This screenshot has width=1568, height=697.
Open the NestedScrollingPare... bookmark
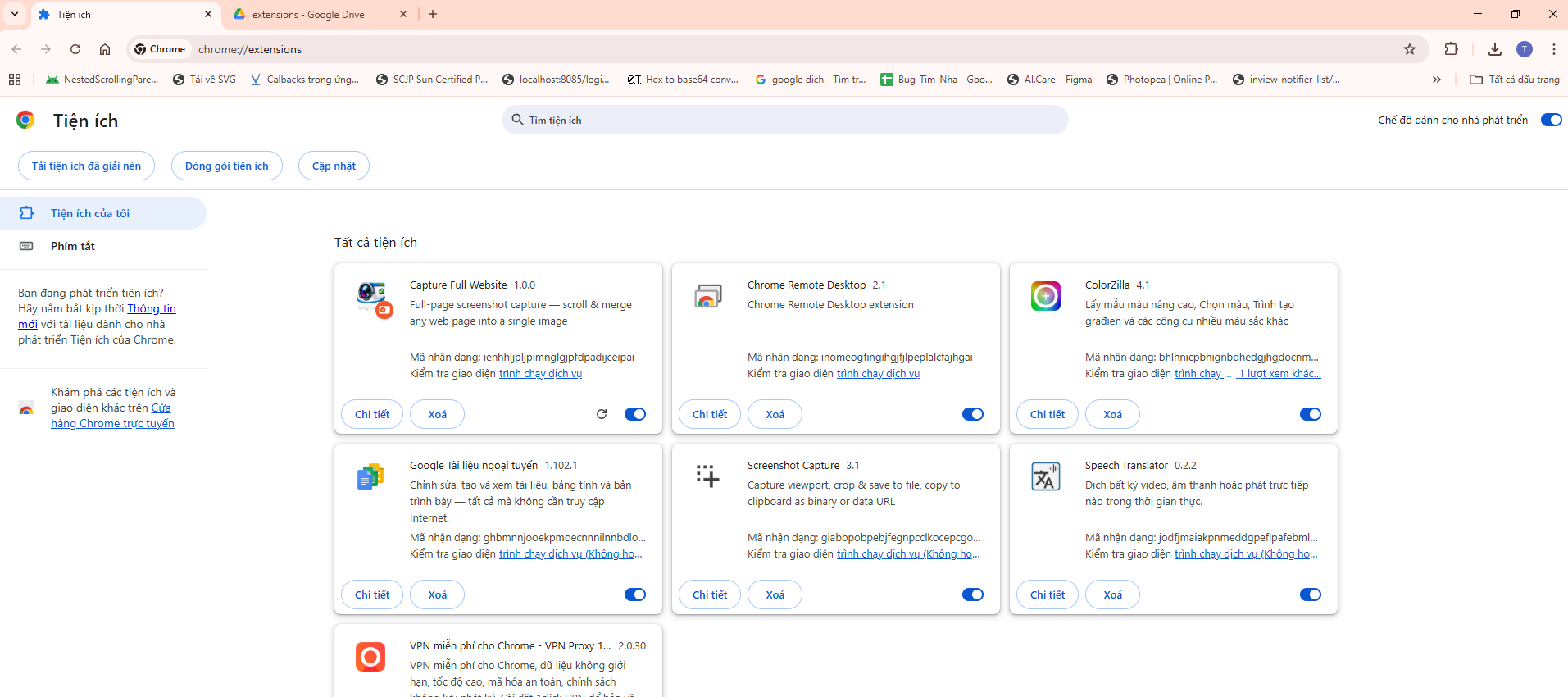pyautogui.click(x=102, y=80)
